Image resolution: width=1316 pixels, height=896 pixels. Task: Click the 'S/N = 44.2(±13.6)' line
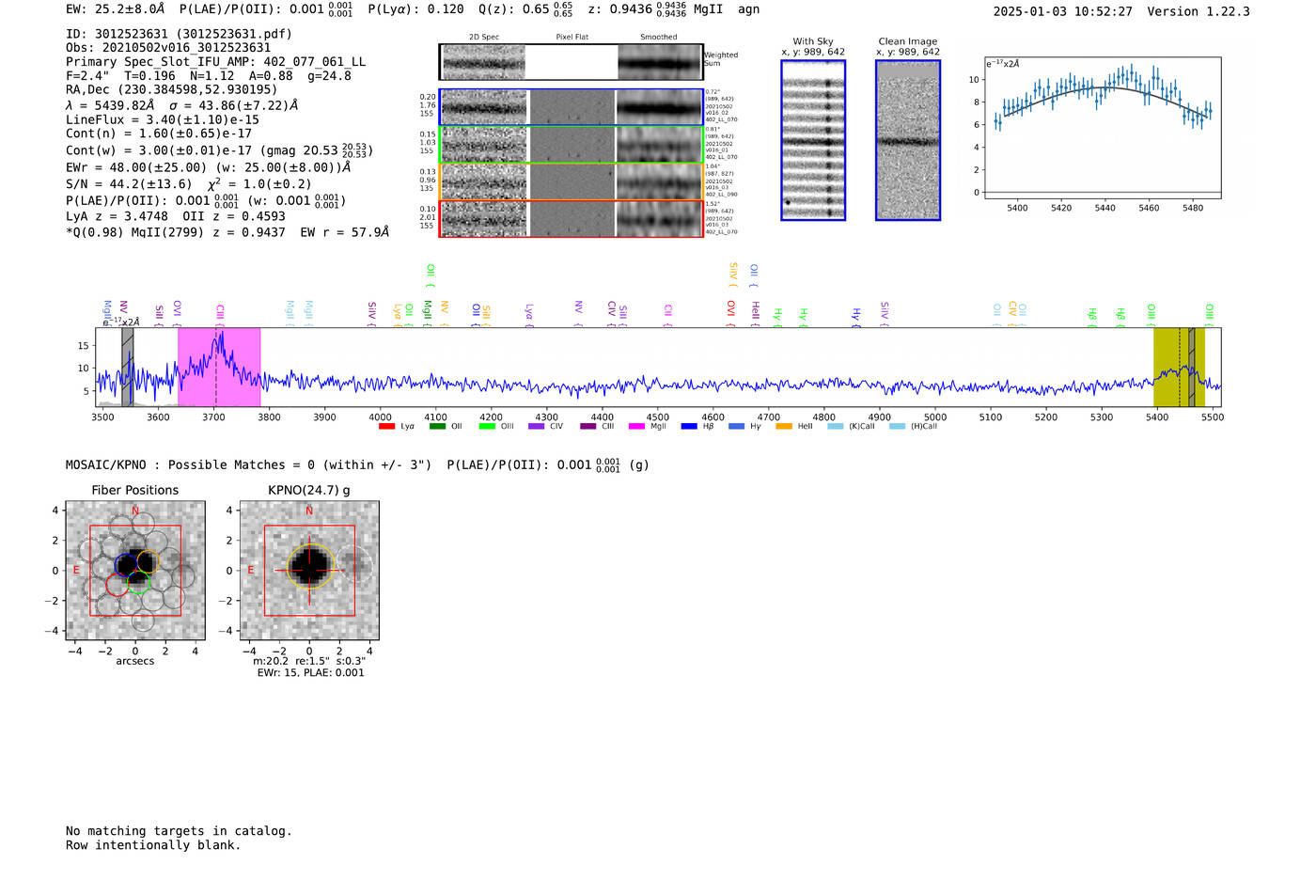(189, 183)
